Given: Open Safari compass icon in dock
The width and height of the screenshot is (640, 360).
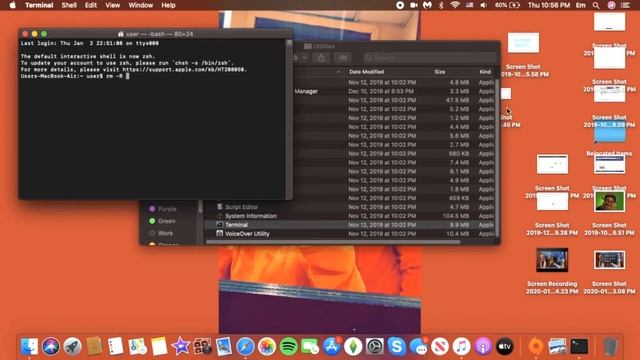Looking at the screenshot, I should 245,347.
